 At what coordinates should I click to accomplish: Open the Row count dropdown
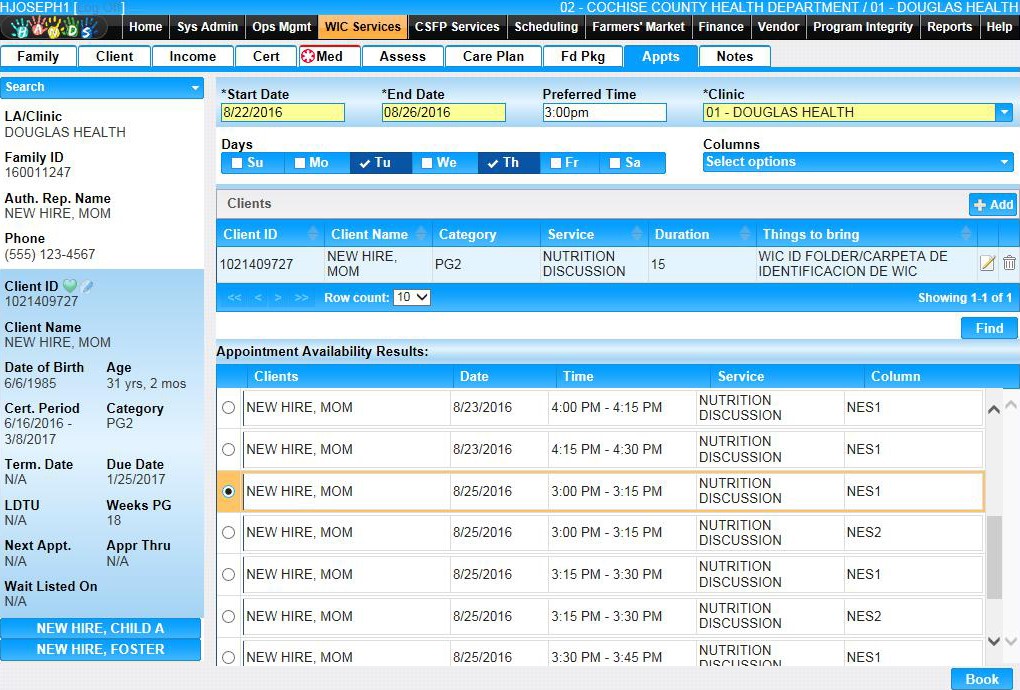412,298
